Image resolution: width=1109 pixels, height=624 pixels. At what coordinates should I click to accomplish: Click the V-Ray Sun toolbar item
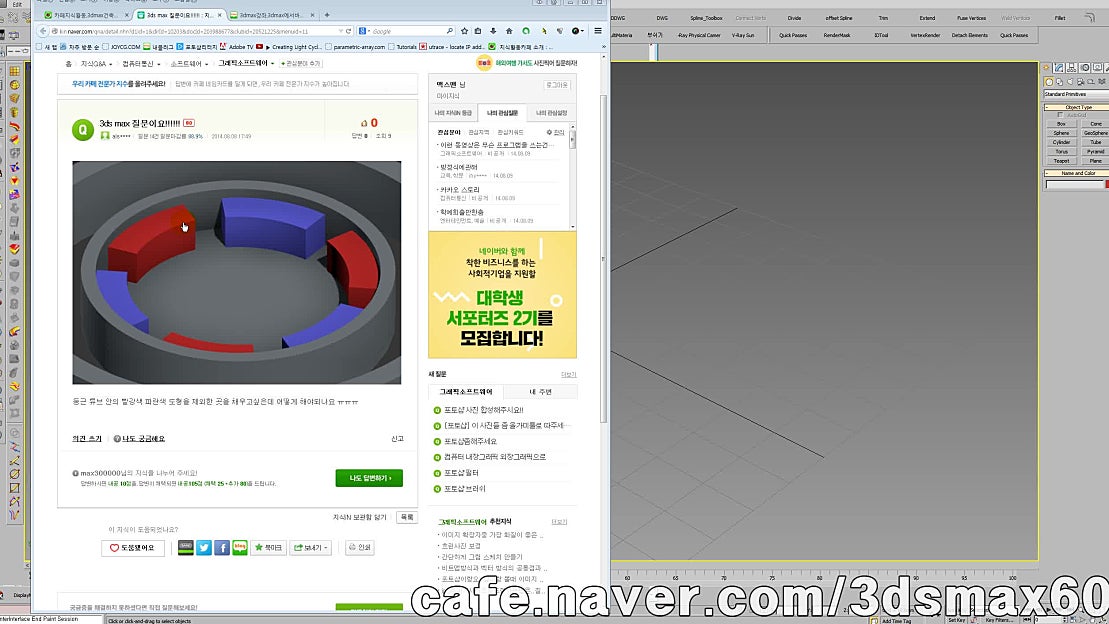(743, 34)
